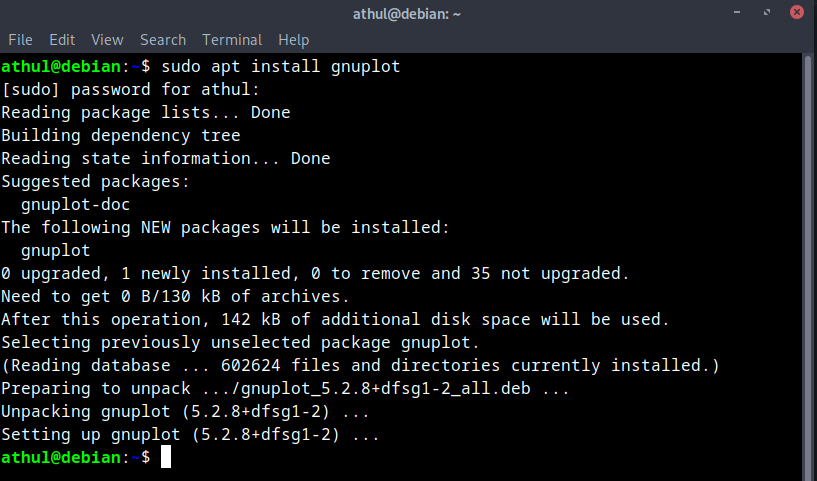Image resolution: width=817 pixels, height=481 pixels.
Task: Maximize the terminal window
Action: coord(769,13)
